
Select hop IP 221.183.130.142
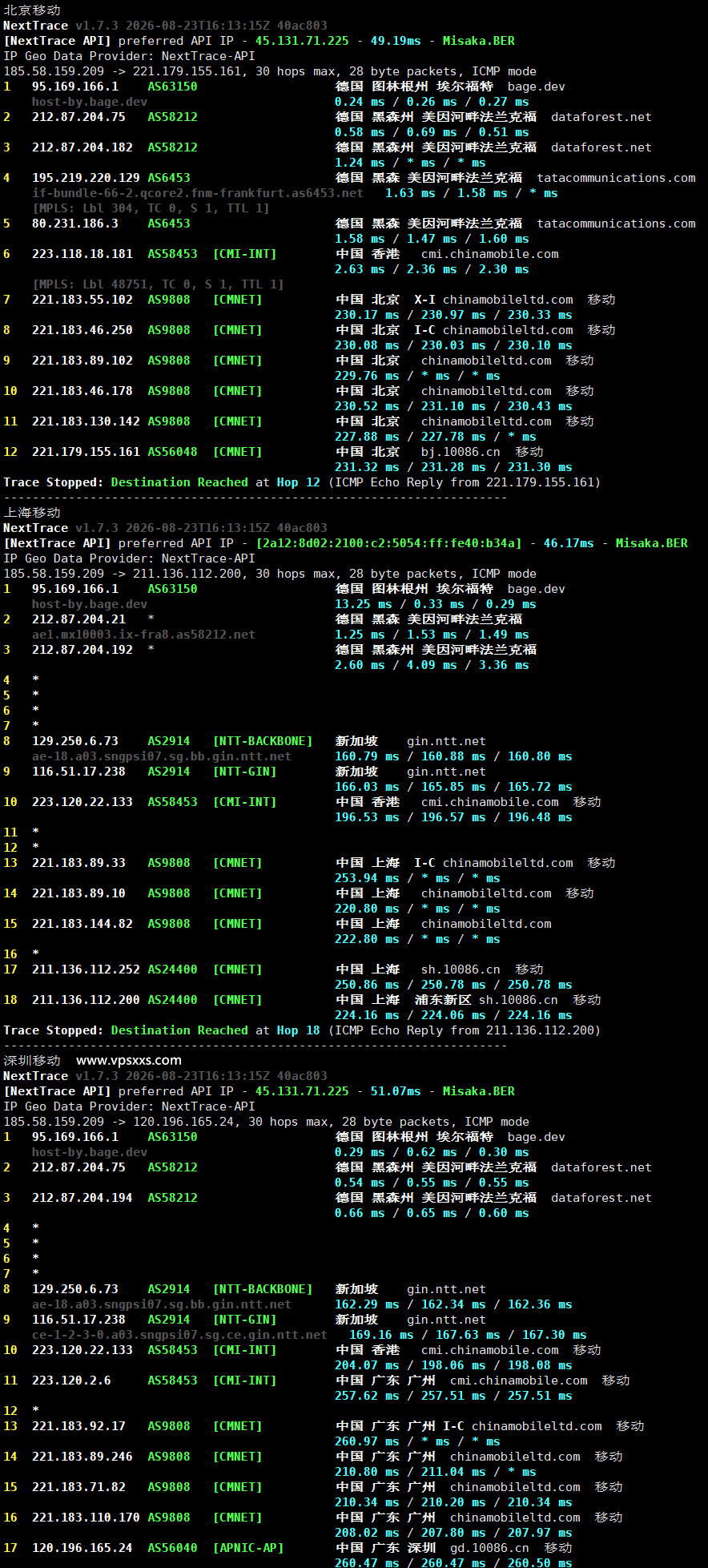(x=86, y=421)
